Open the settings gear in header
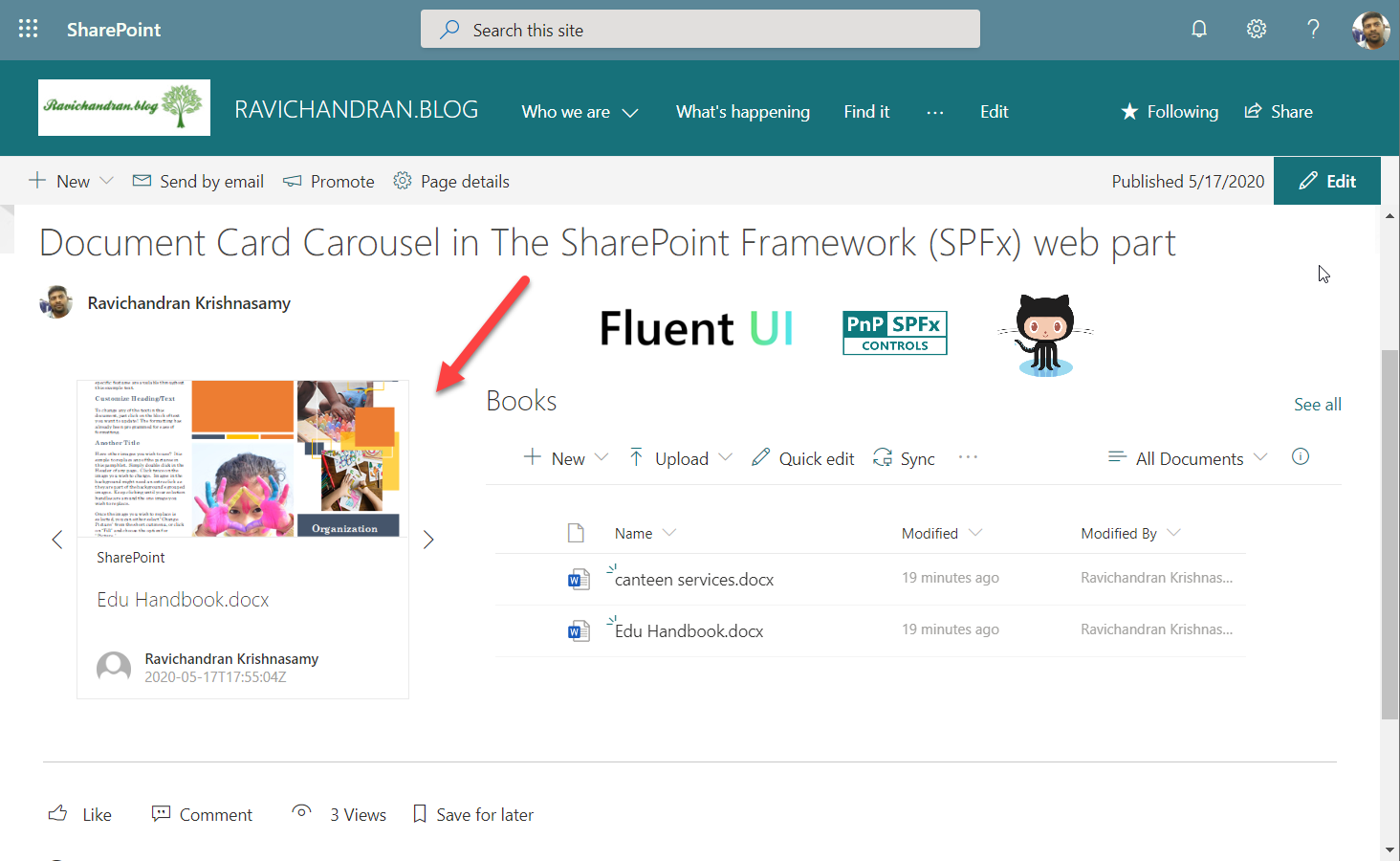 1256,29
